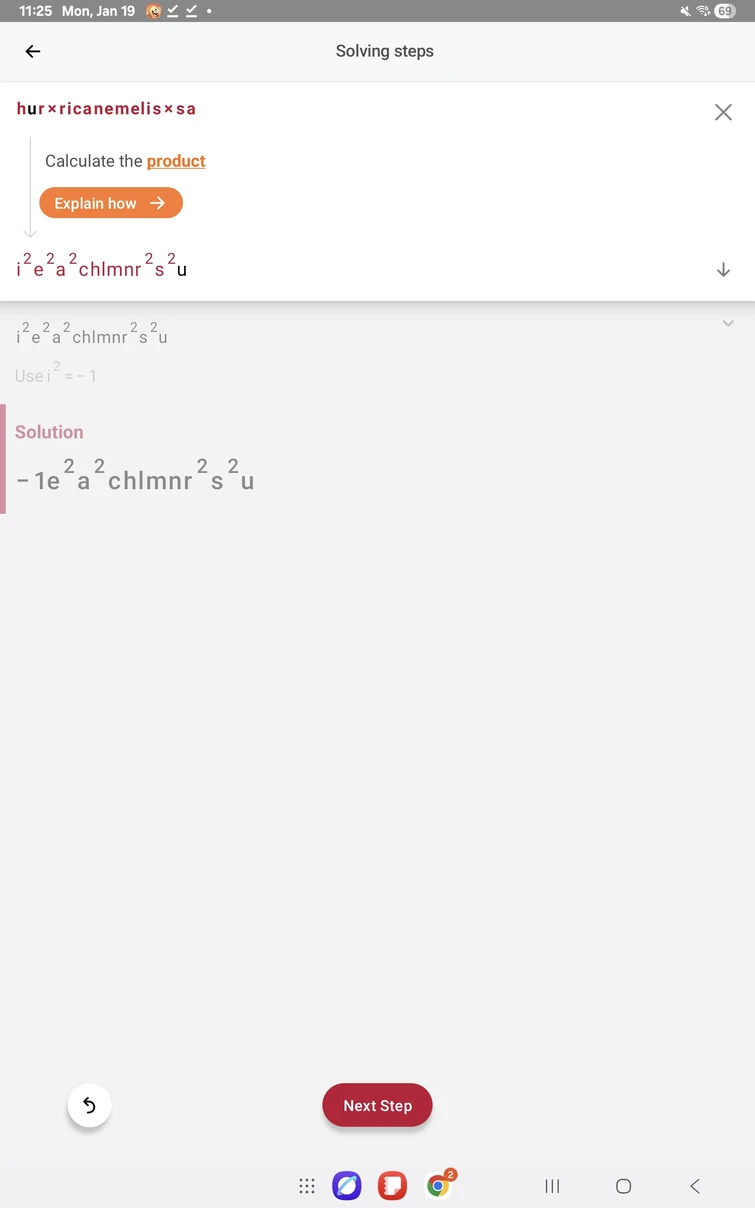
Task: Launch the purple planet browser app
Action: click(347, 1186)
